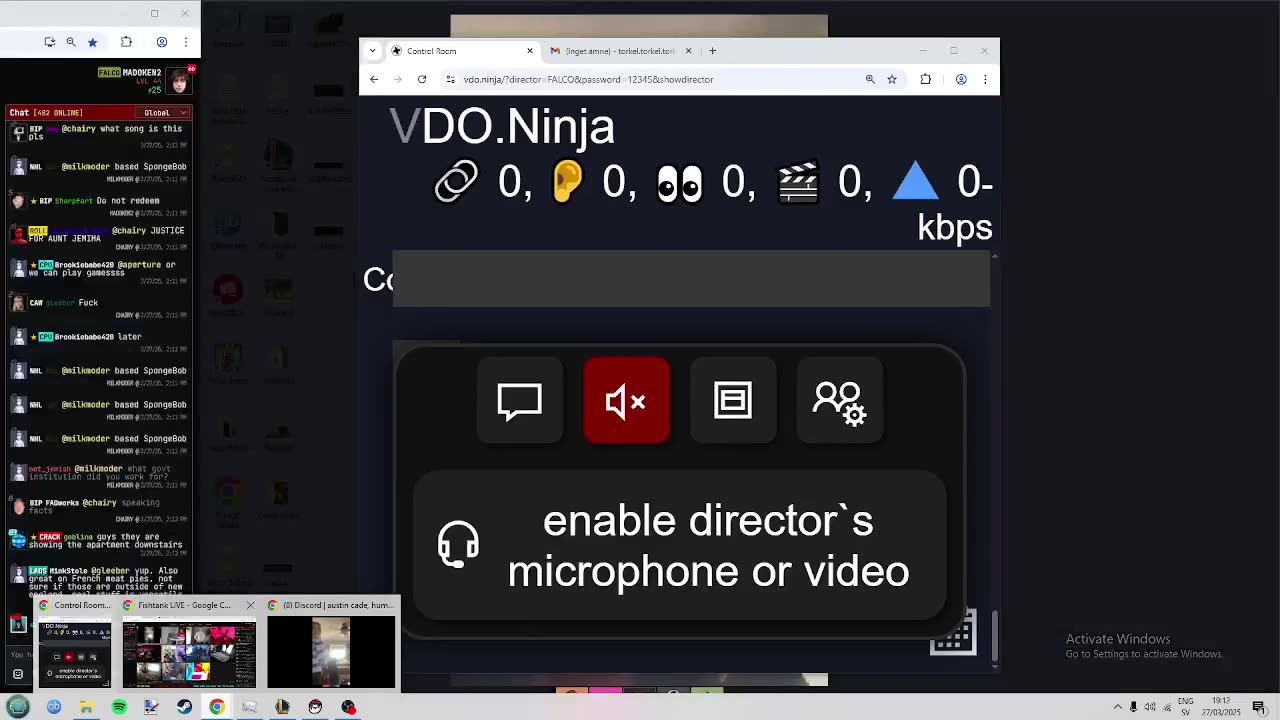
Task: Click the blue bookmark star in the left browser
Action: pyautogui.click(x=92, y=42)
